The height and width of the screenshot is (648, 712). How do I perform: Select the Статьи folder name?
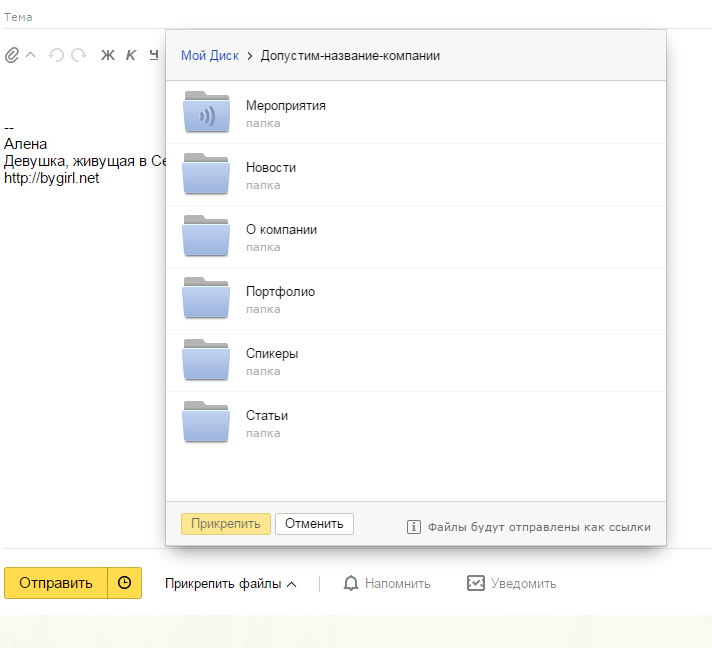267,416
